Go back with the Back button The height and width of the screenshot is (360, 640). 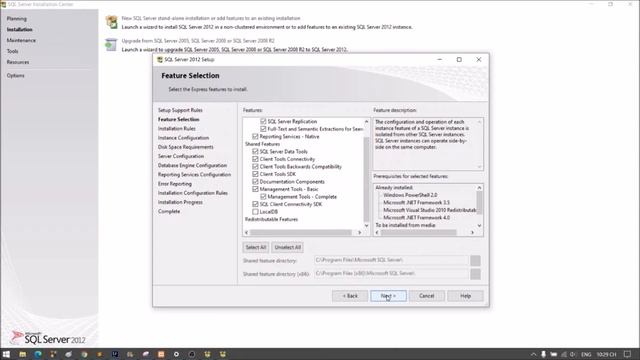350,296
